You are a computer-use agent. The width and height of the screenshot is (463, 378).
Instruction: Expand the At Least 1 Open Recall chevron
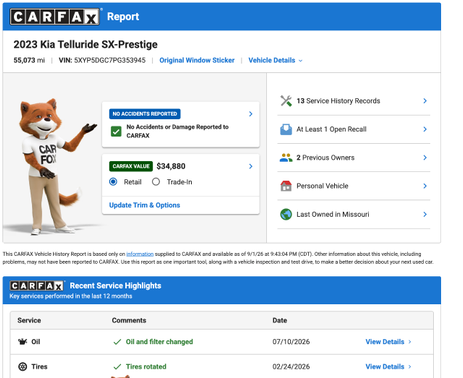[425, 129]
